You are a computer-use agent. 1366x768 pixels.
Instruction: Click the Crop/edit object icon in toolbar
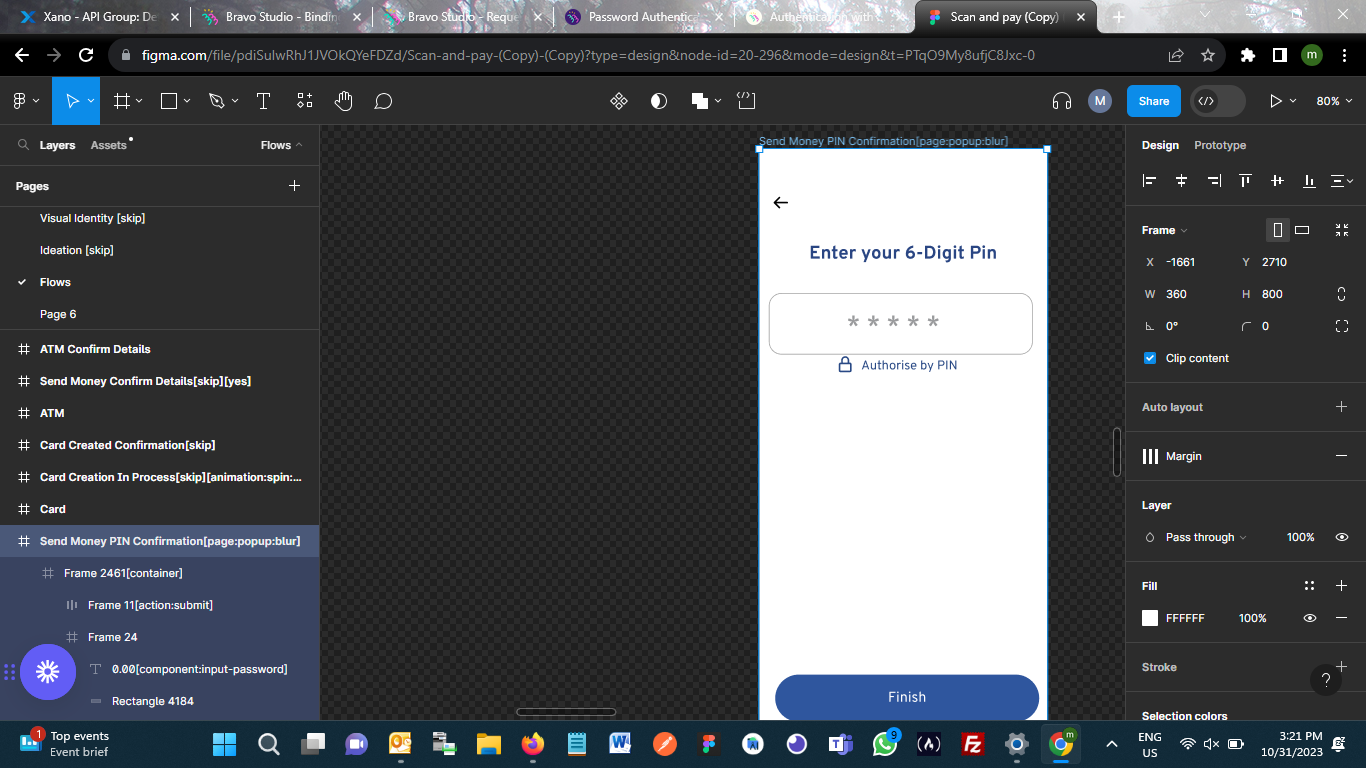tap(746, 101)
